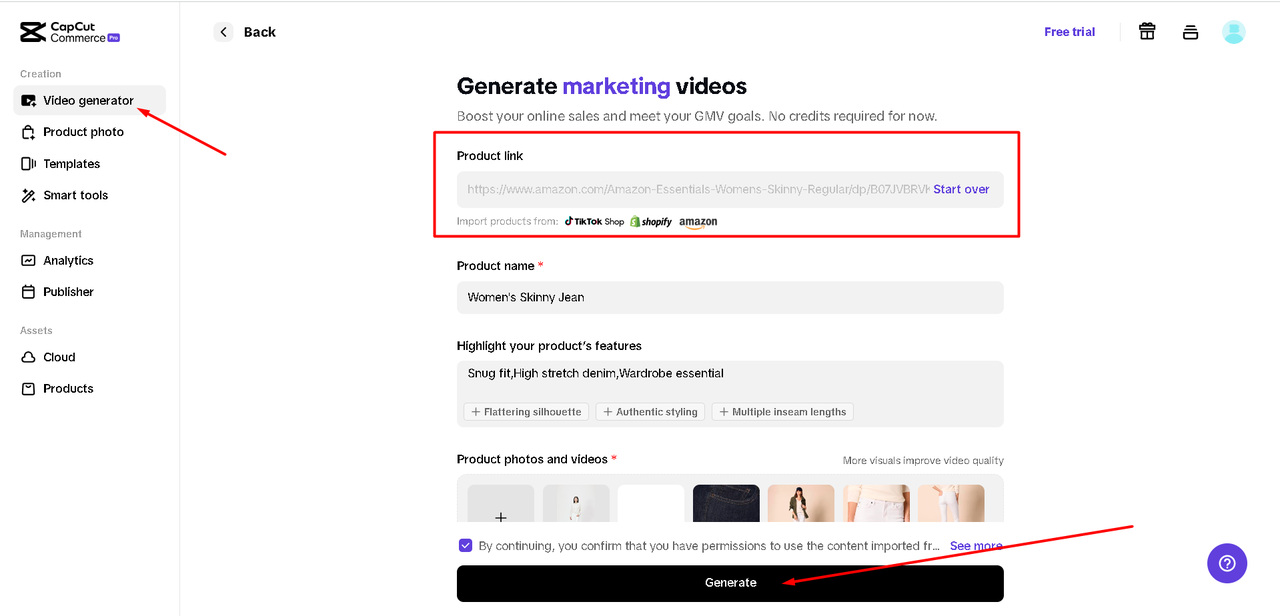Click the plus add media tile
The width and height of the screenshot is (1280, 616).
(501, 504)
